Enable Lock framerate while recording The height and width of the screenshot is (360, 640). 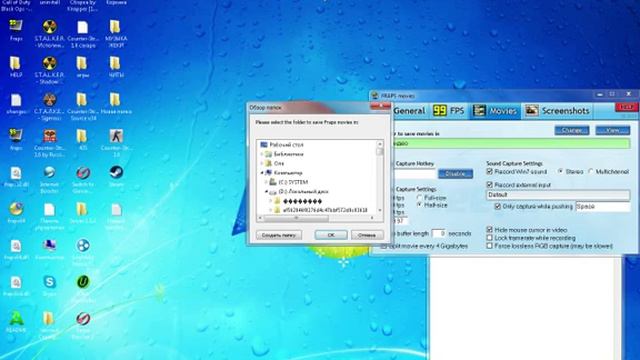click(489, 238)
